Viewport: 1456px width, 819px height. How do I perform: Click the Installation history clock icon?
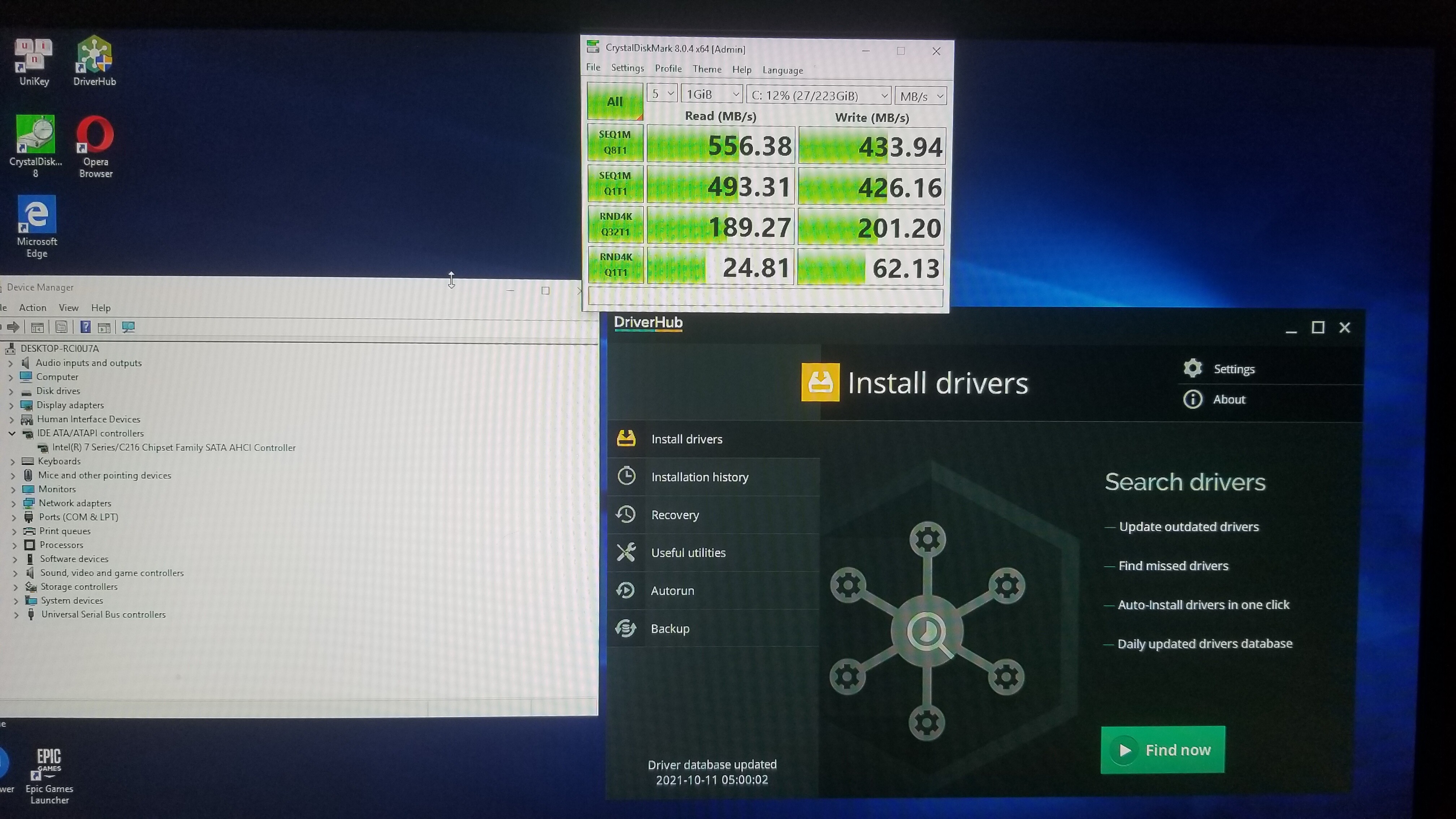click(626, 476)
